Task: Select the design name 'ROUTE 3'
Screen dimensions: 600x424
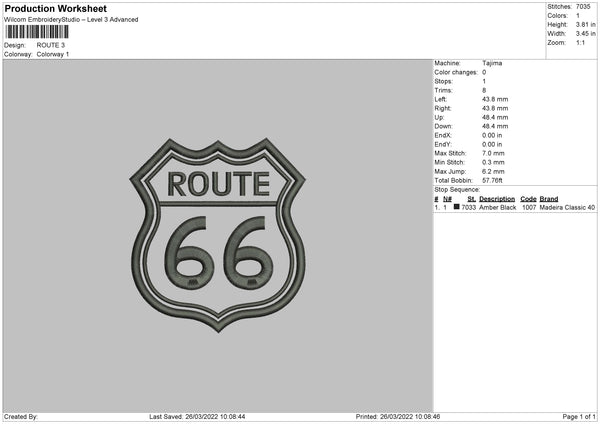Action: pyautogui.click(x=51, y=45)
